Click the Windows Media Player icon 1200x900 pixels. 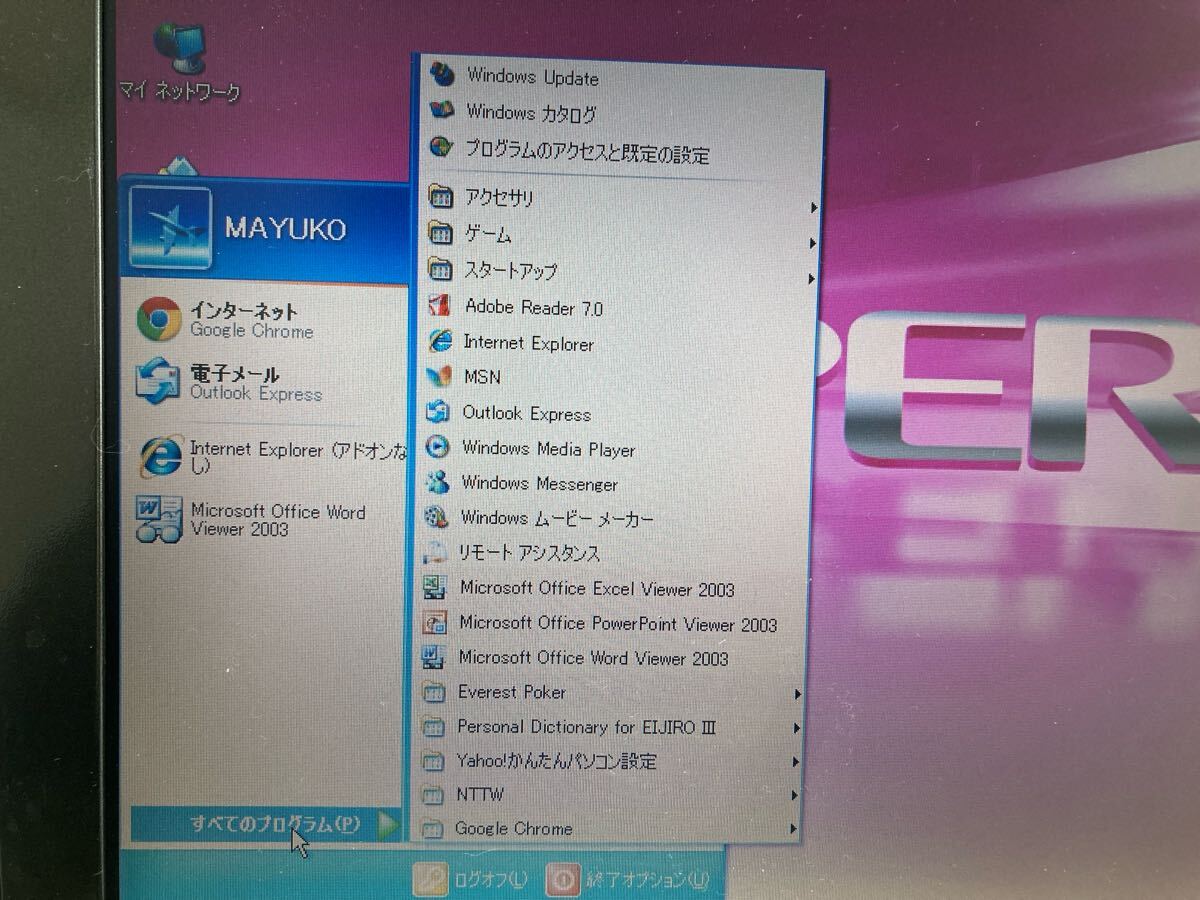click(x=438, y=447)
